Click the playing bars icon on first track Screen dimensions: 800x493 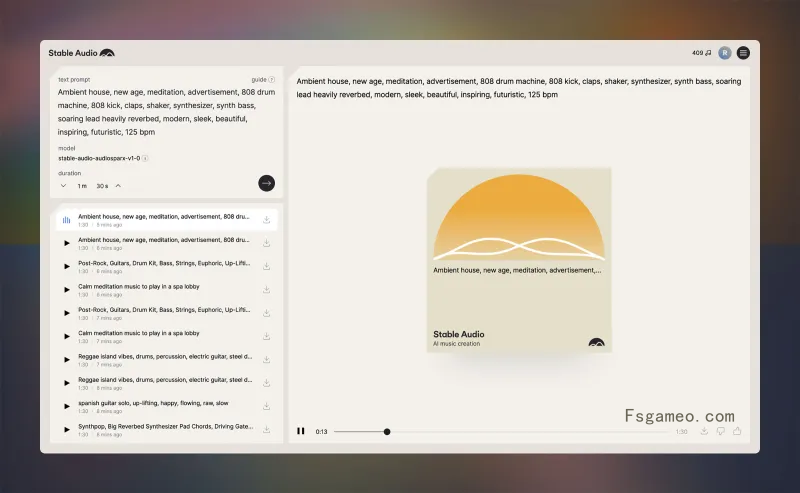66,220
